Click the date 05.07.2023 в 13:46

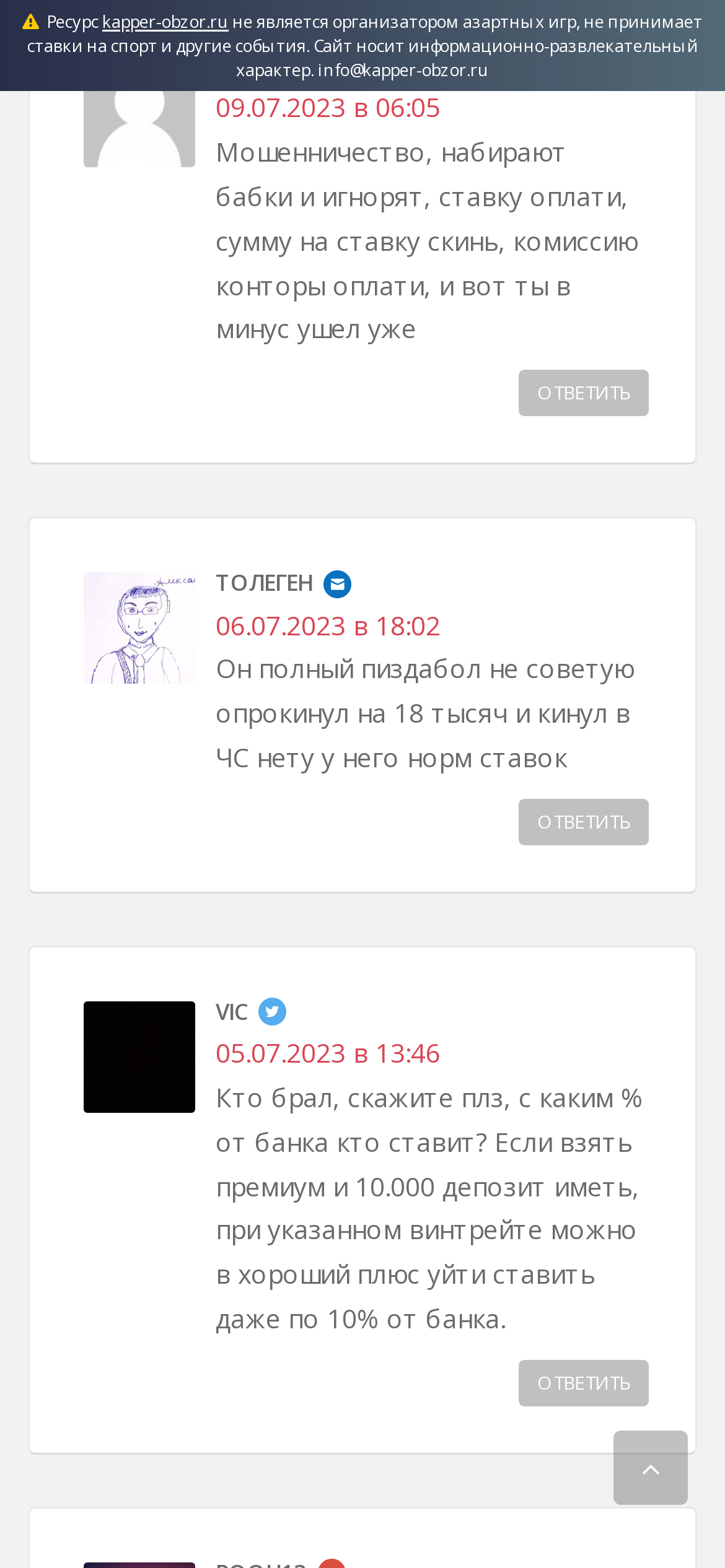click(328, 1054)
